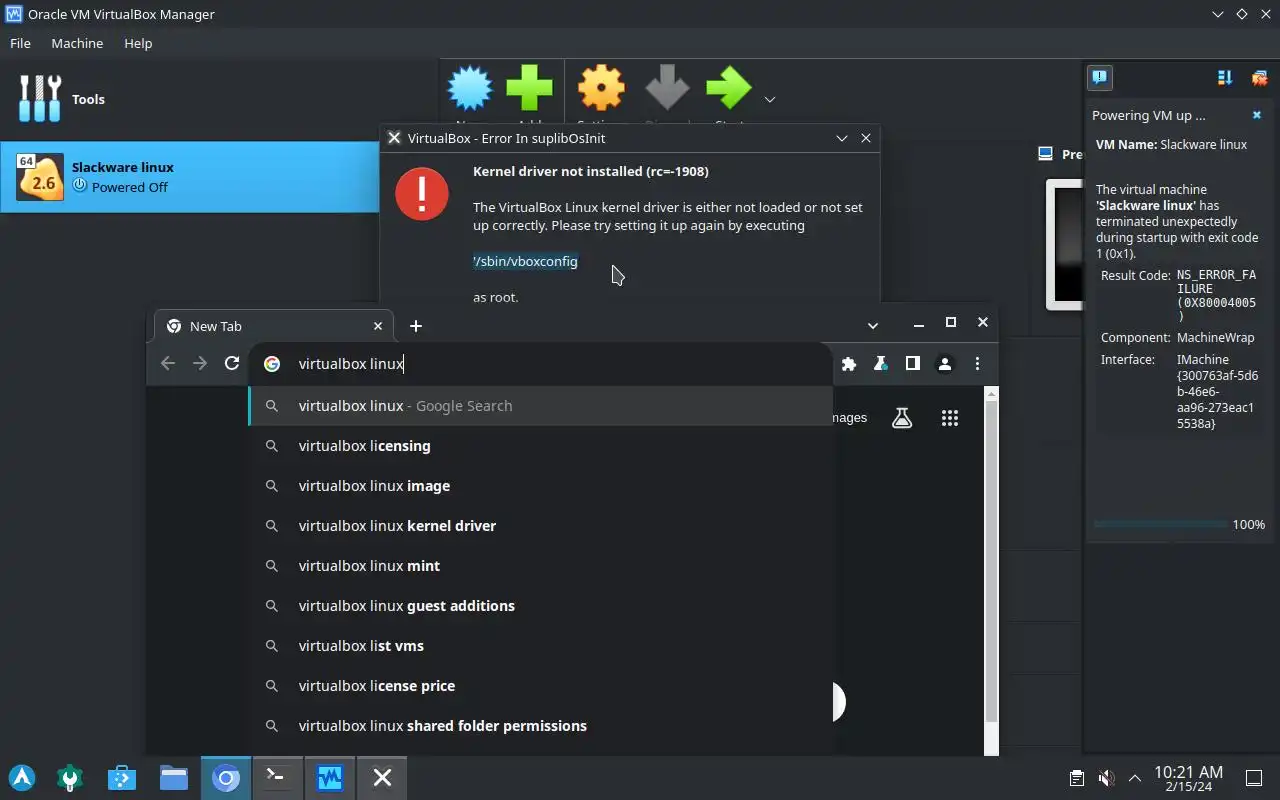Click the red error exclamation icon
This screenshot has width=1280, height=800.
[422, 193]
